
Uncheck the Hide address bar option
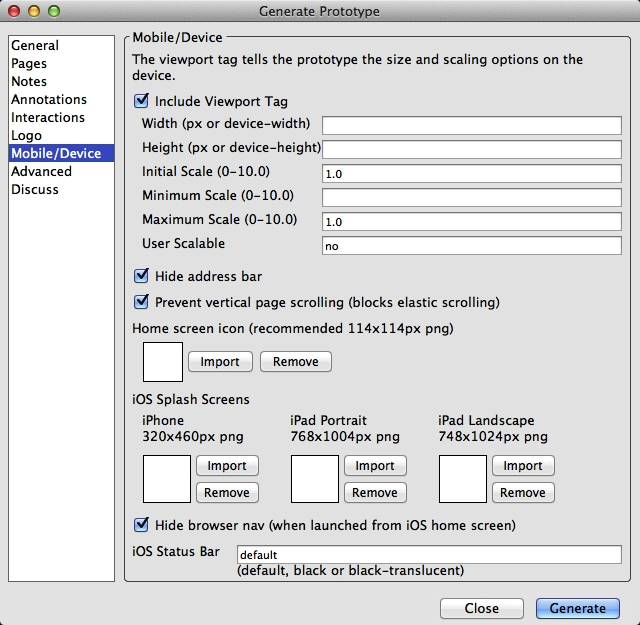(141, 276)
